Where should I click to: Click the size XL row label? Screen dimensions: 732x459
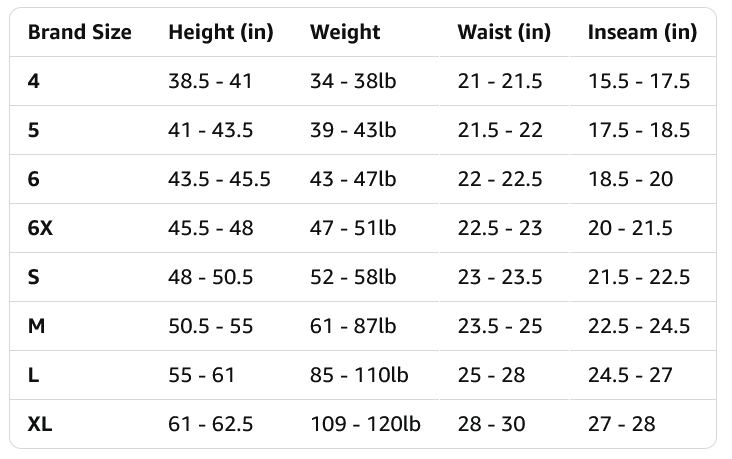tap(40, 424)
